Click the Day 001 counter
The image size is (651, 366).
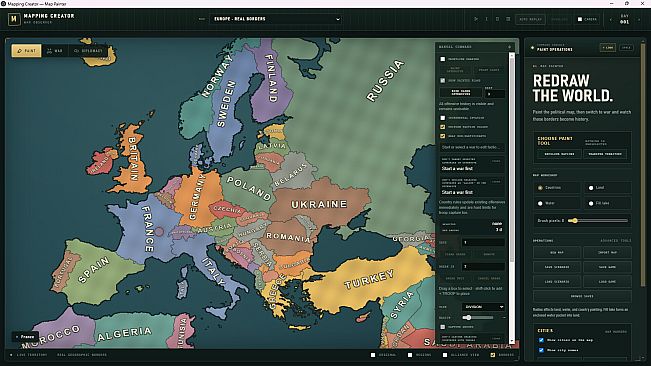pyautogui.click(x=624, y=19)
